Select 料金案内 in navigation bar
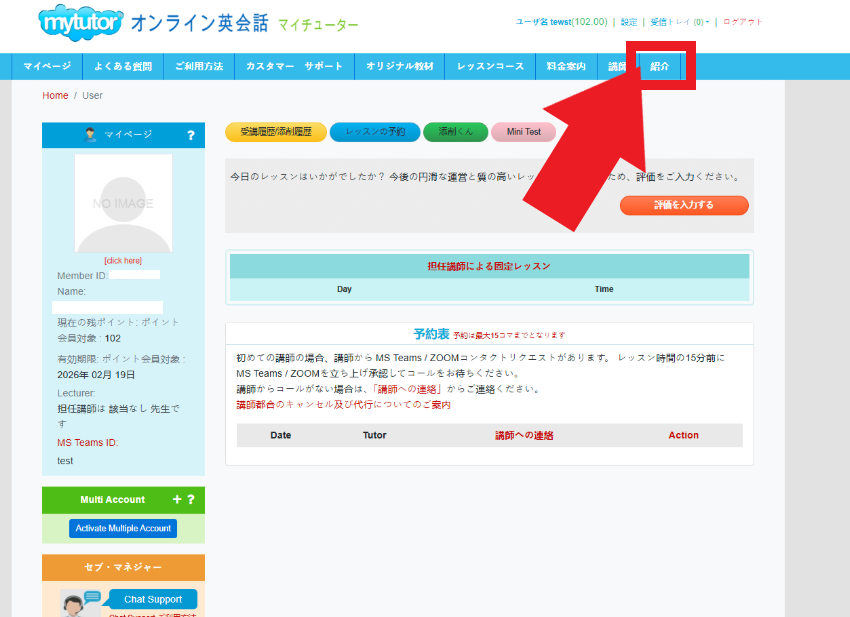Screen dimensions: 850x617 click(566, 66)
